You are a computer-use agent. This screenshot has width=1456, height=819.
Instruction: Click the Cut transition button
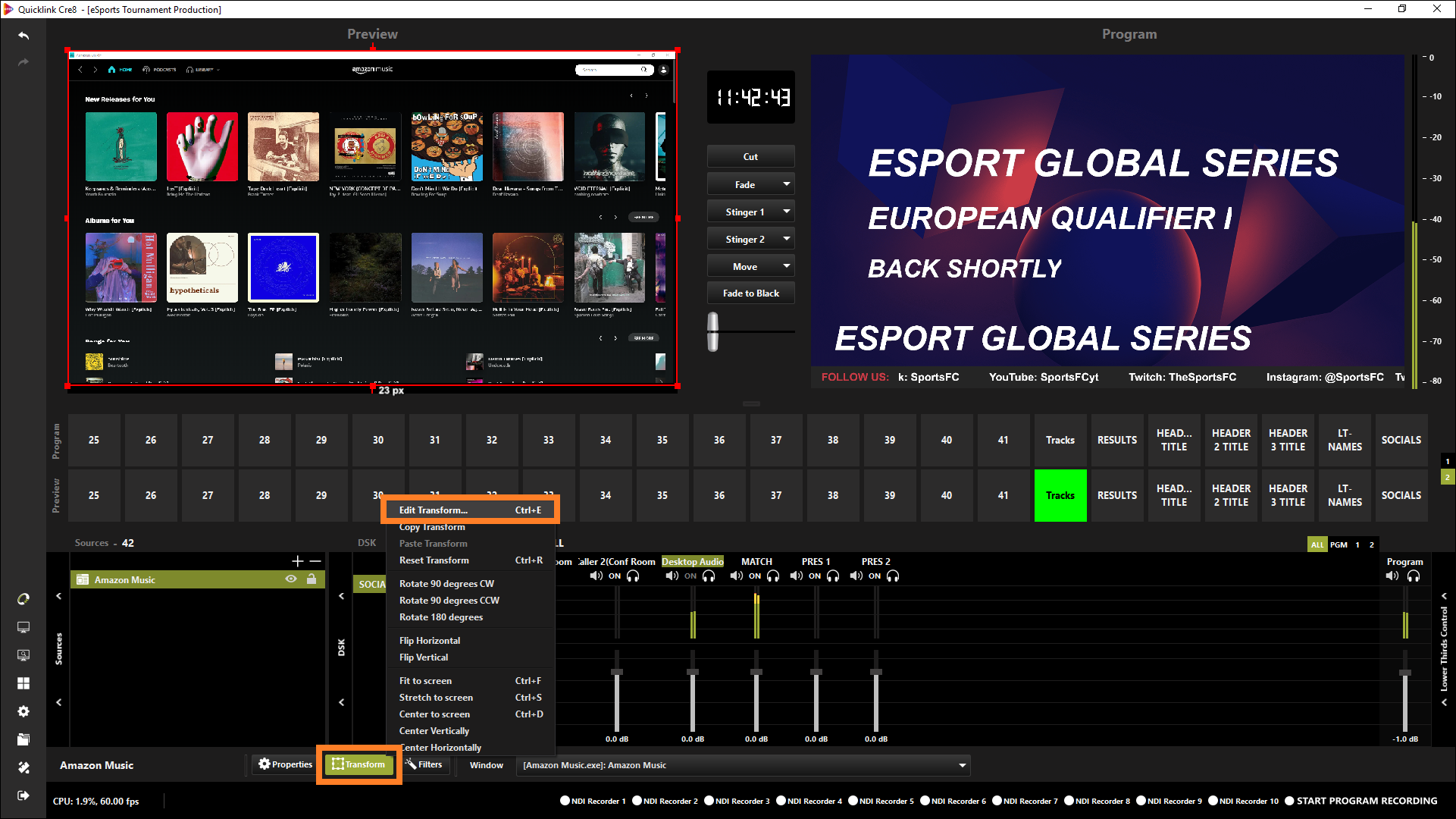point(750,157)
